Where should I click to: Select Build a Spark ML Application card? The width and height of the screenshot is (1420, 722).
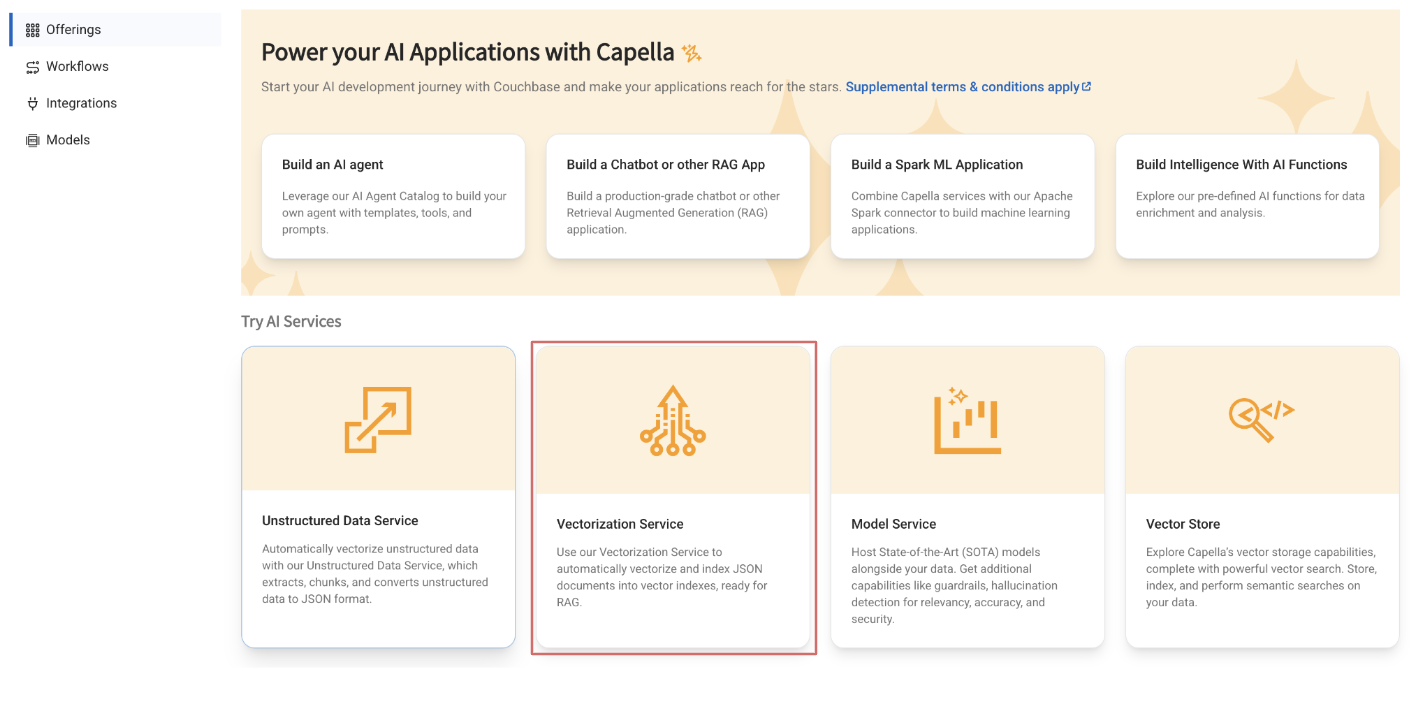963,197
